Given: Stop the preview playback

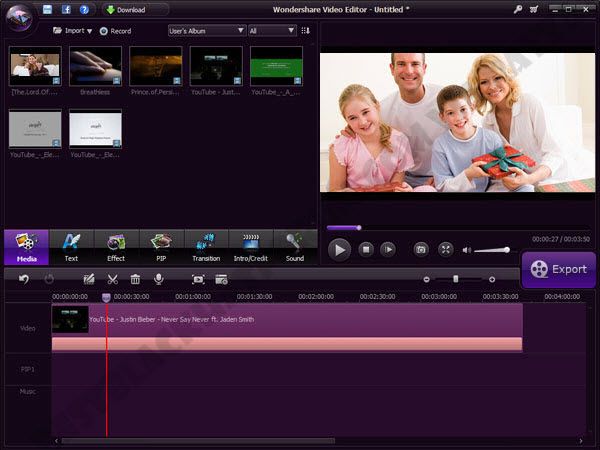Looking at the screenshot, I should (366, 249).
